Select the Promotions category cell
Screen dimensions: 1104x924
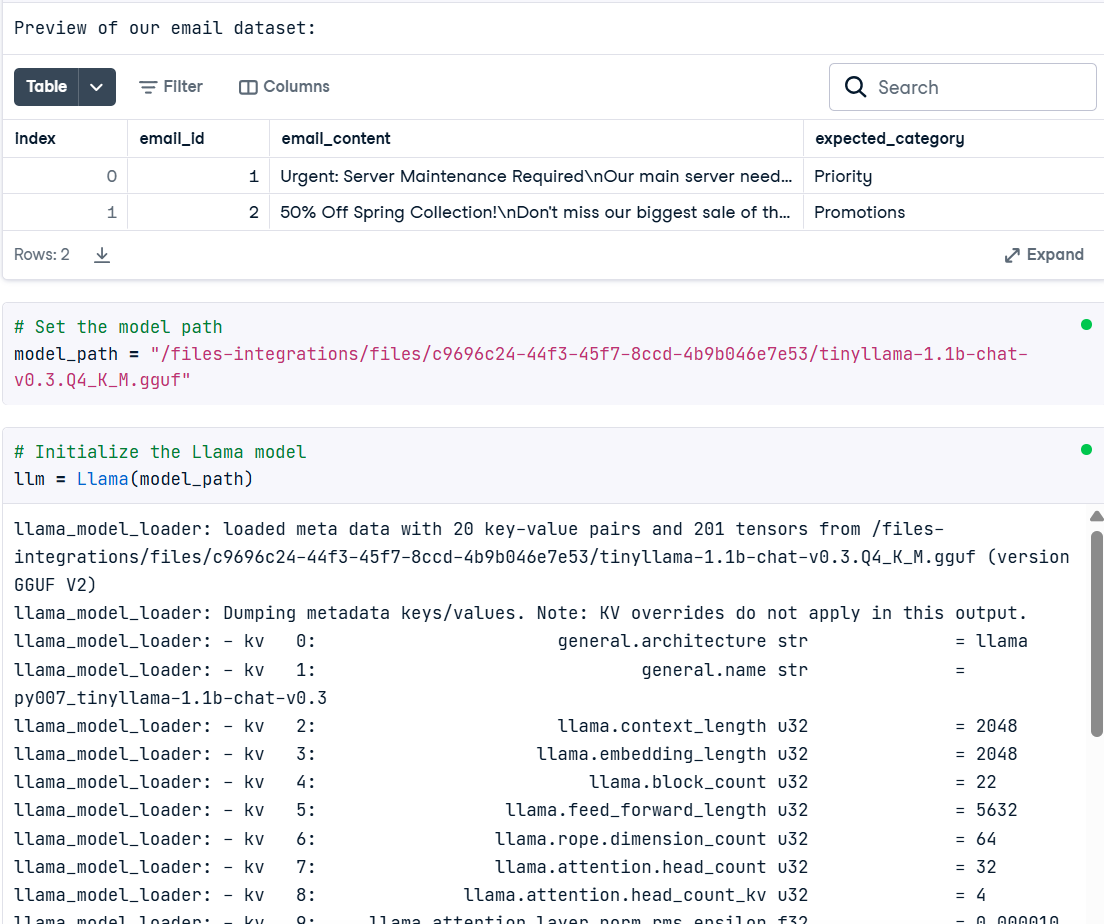click(x=859, y=213)
